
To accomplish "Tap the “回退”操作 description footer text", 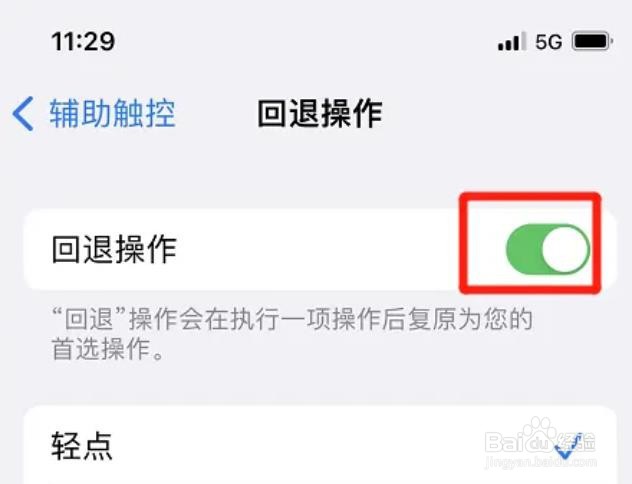I will coord(292,334).
